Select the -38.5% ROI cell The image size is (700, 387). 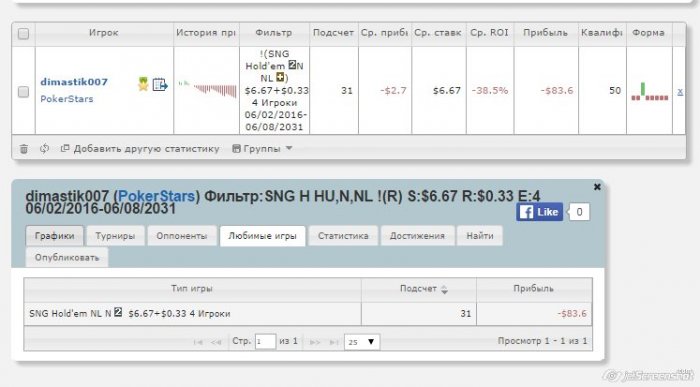pos(490,91)
